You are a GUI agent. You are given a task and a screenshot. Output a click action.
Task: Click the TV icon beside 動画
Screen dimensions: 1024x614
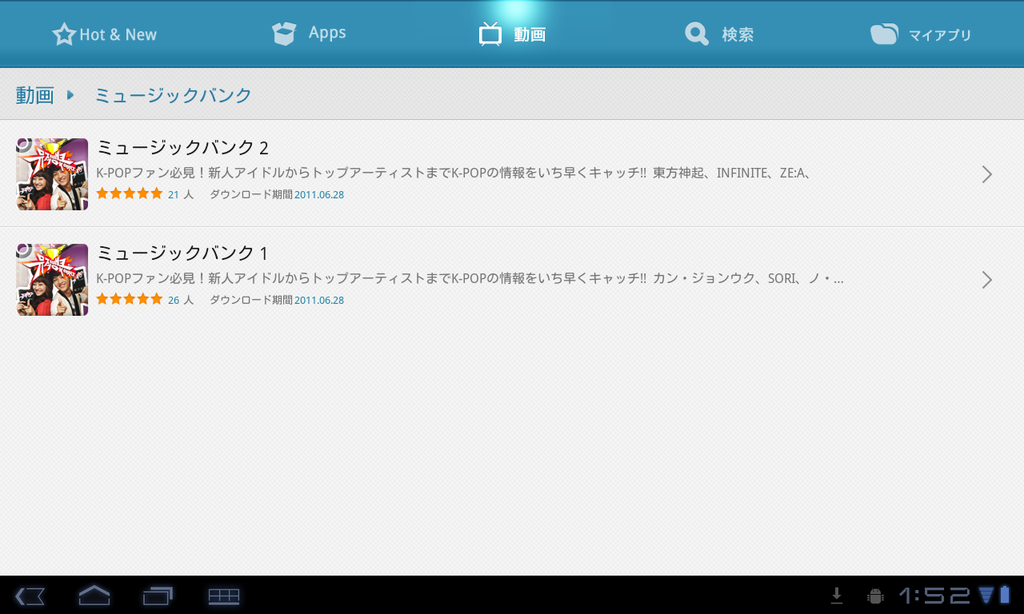490,34
